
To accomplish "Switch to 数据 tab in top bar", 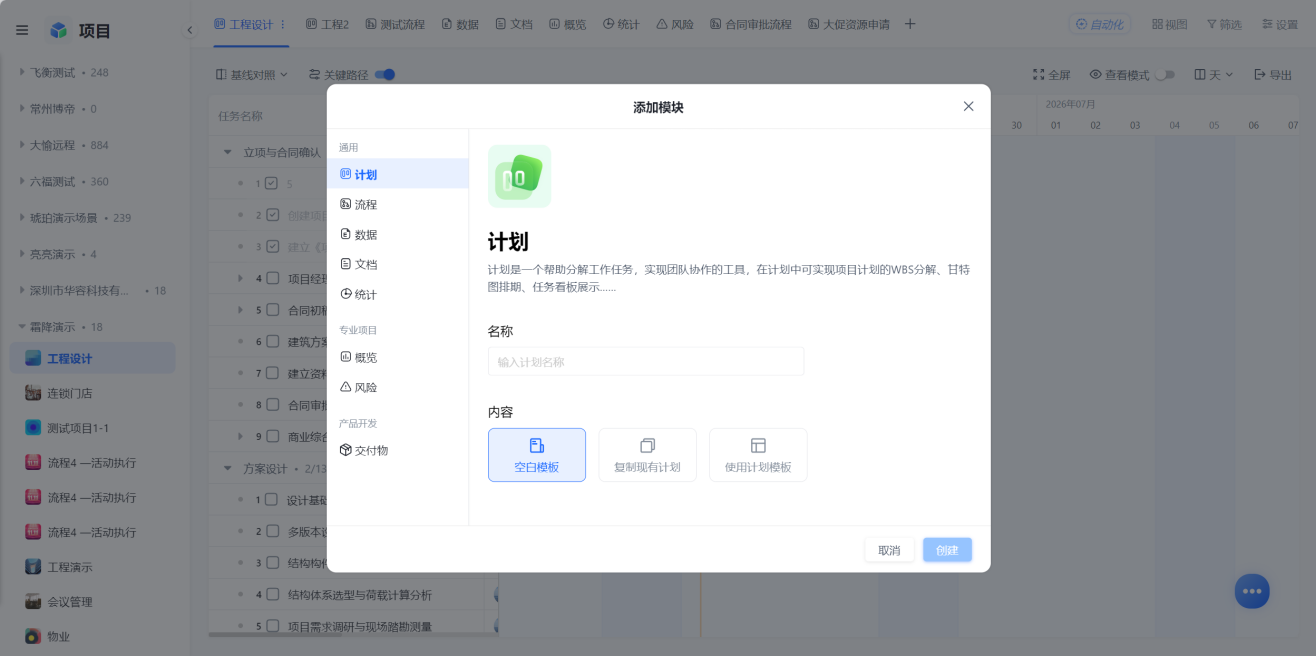I will [x=460, y=24].
